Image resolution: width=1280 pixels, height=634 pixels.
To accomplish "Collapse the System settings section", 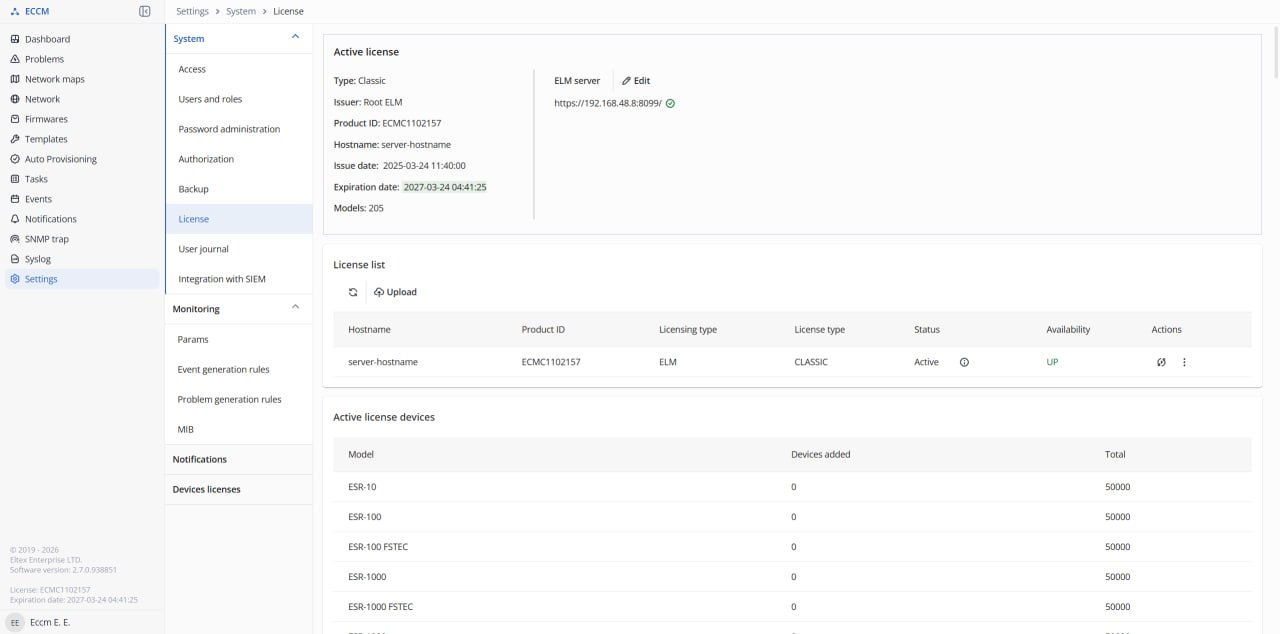I will point(295,37).
